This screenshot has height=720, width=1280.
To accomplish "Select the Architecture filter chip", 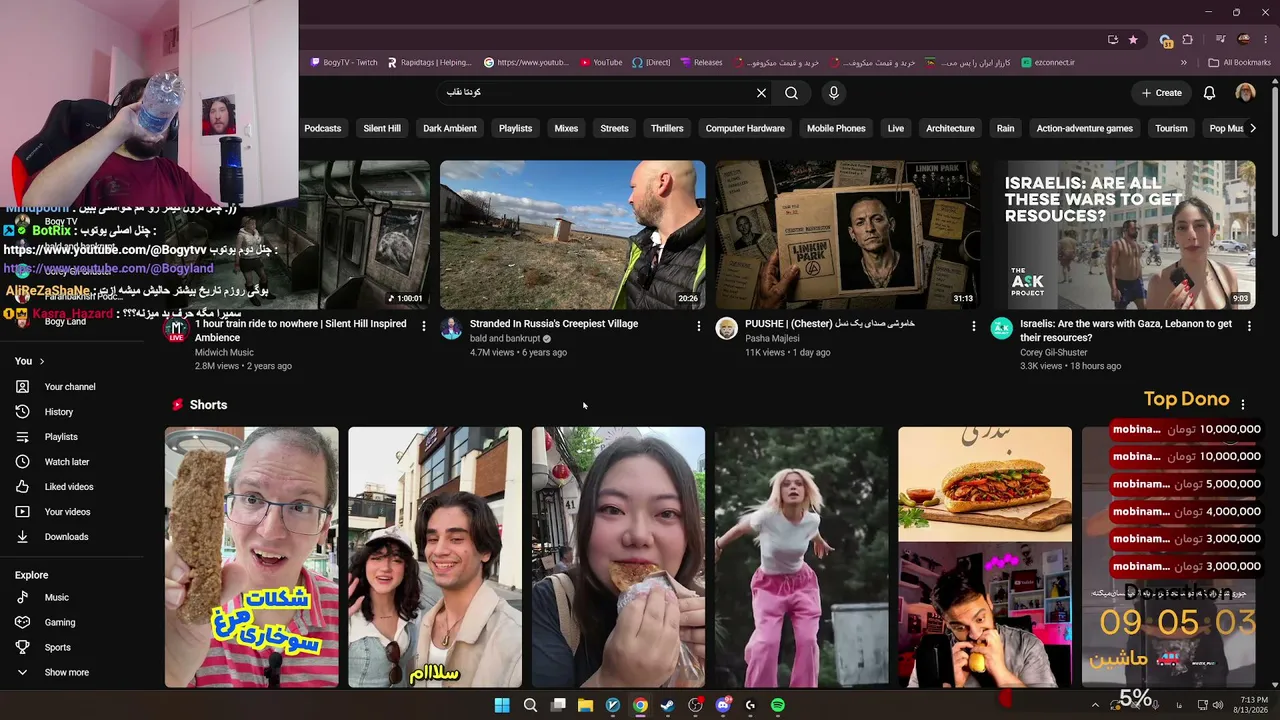I will pos(950,128).
